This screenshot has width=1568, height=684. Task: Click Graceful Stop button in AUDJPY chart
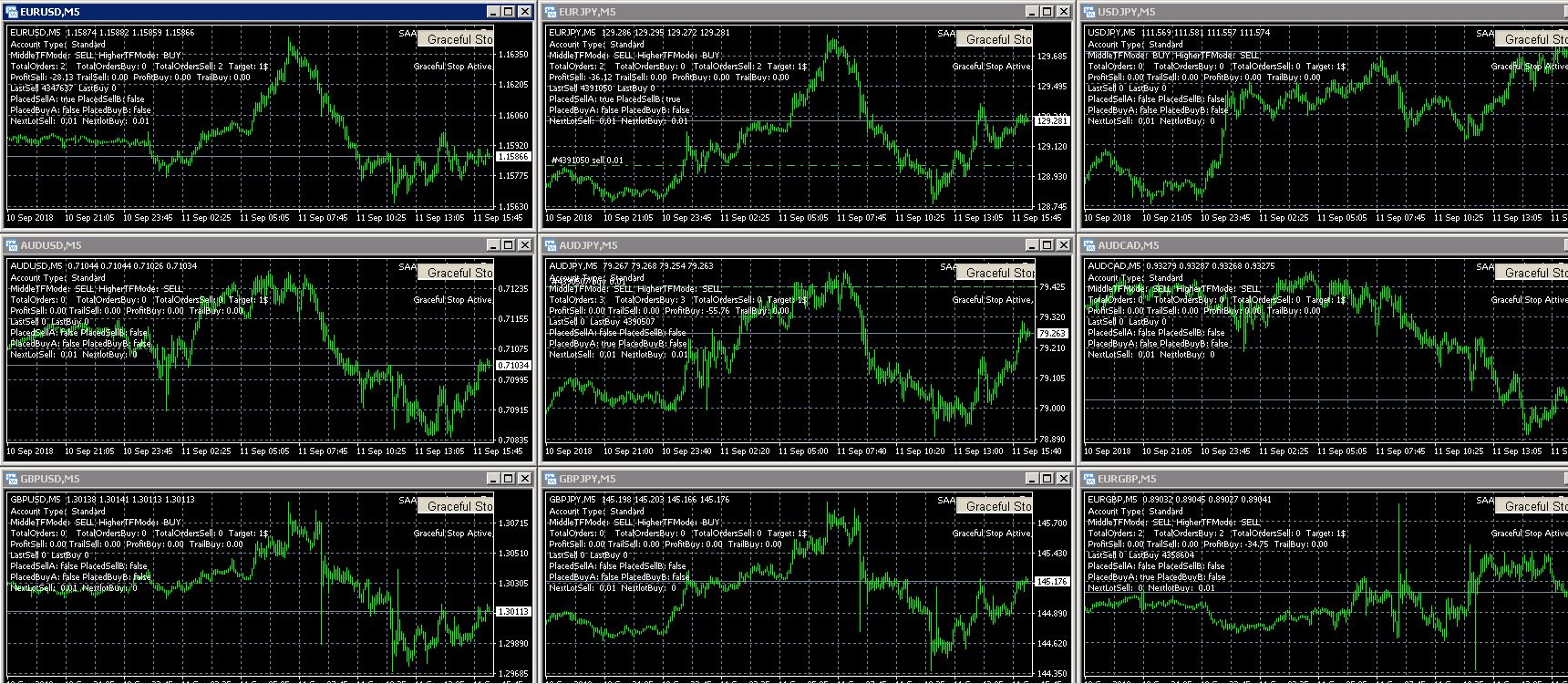click(x=995, y=273)
